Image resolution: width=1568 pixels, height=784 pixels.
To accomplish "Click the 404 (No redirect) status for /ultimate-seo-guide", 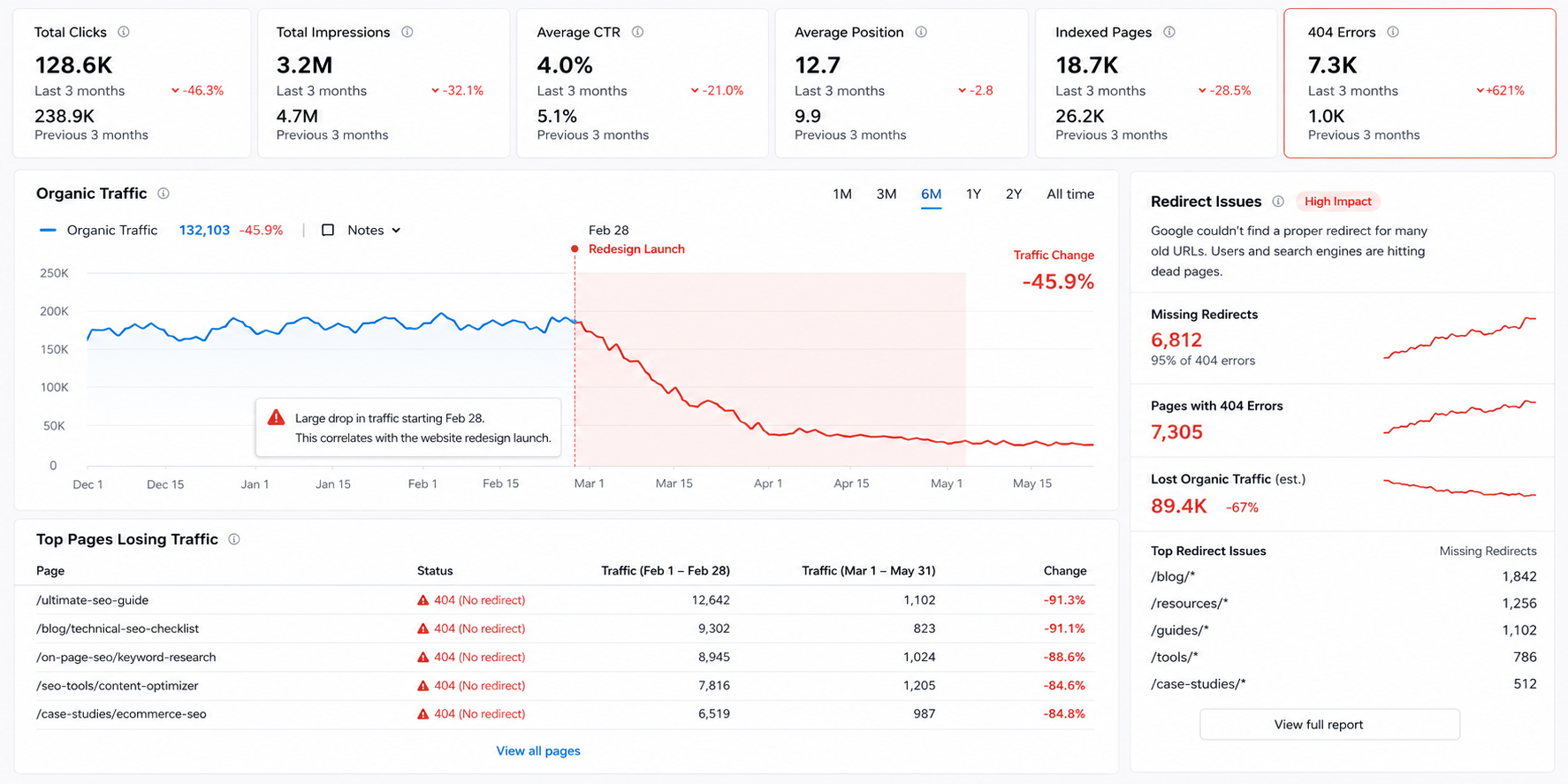I will point(479,600).
